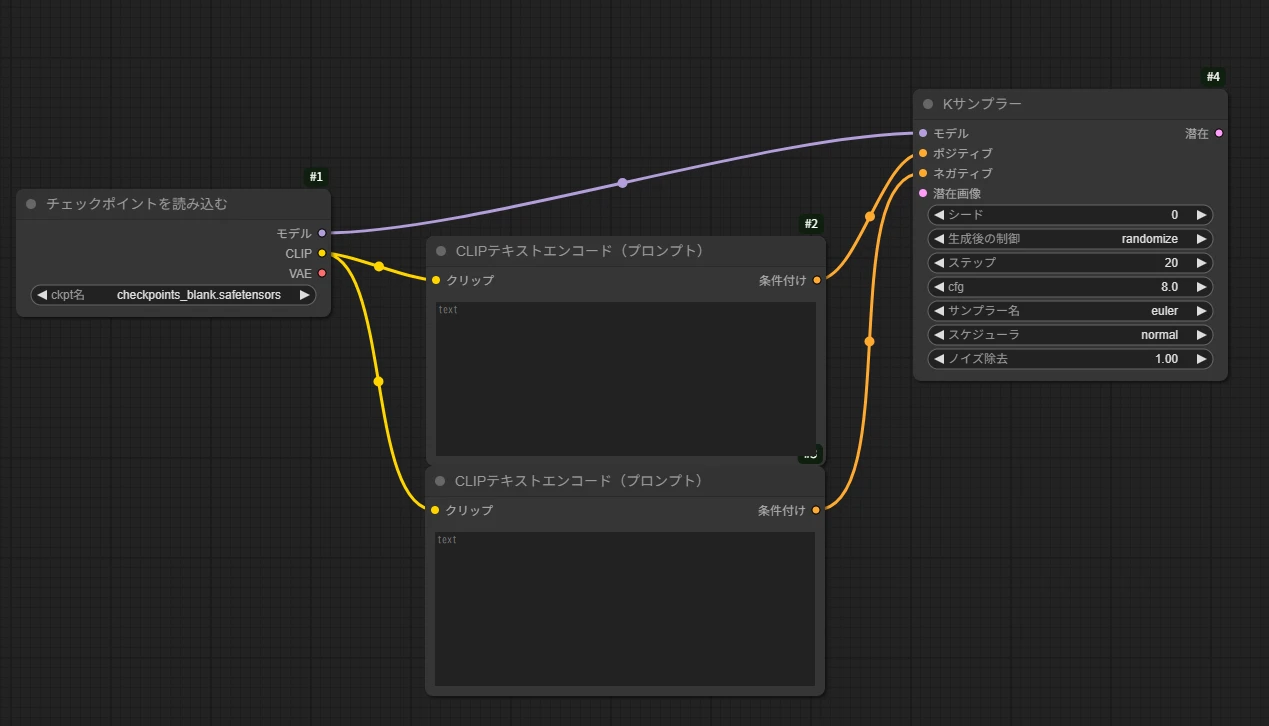The width and height of the screenshot is (1269, 726).
Task: Click the text box of the lower CLIP node
Action: [x=624, y=608]
